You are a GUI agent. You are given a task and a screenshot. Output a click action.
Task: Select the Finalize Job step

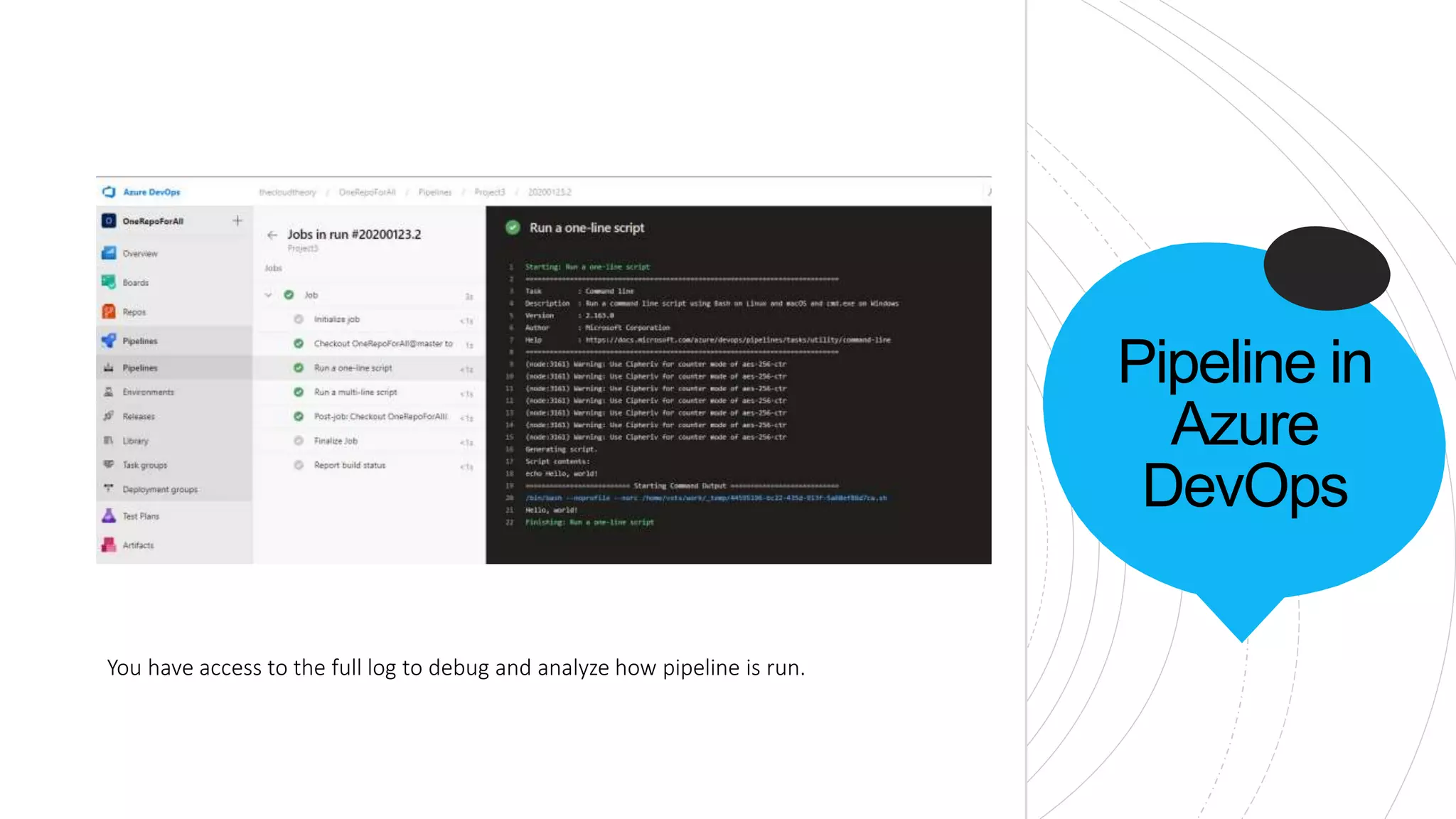tap(369, 441)
